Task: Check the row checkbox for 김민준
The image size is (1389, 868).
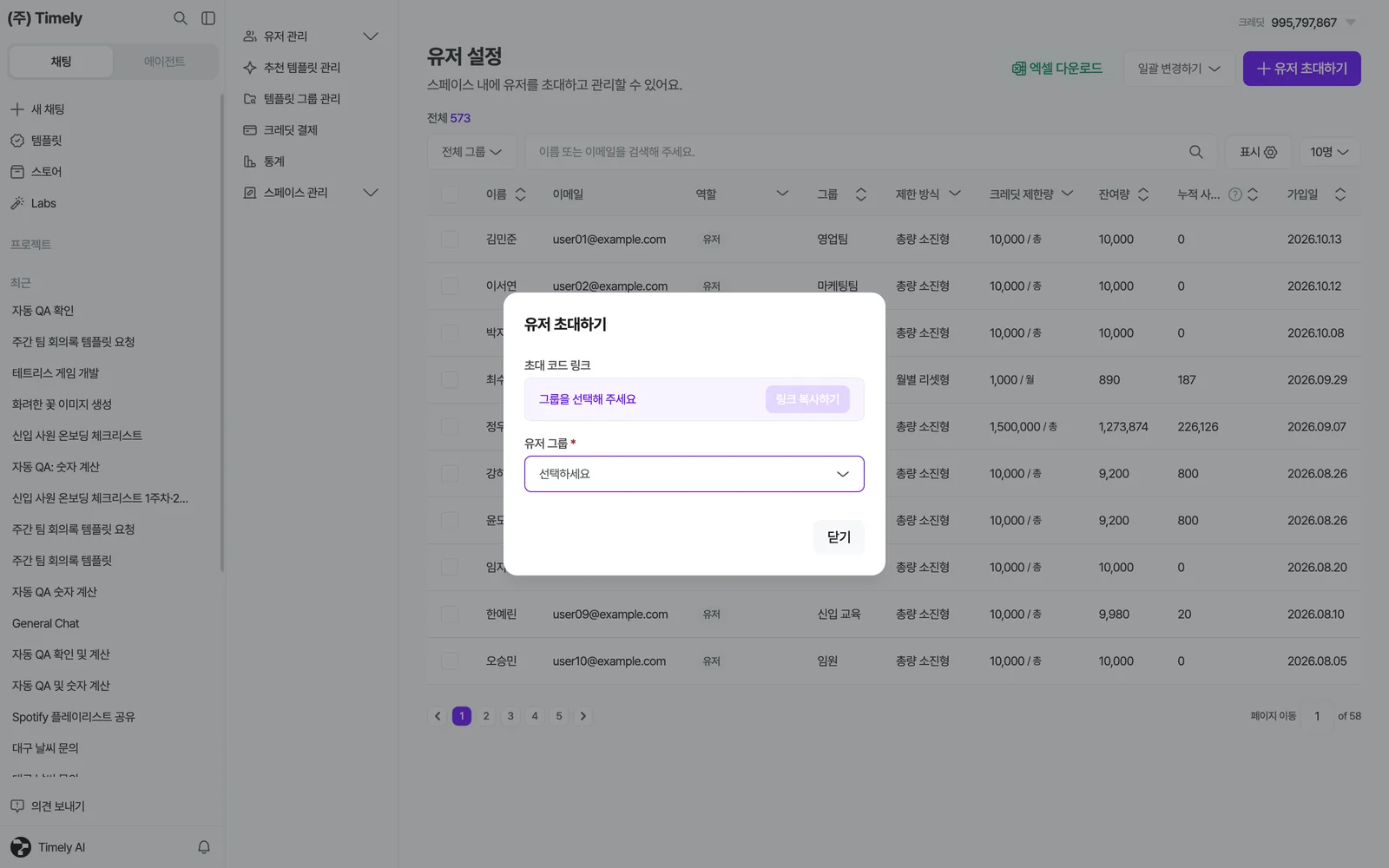Action: pyautogui.click(x=450, y=240)
